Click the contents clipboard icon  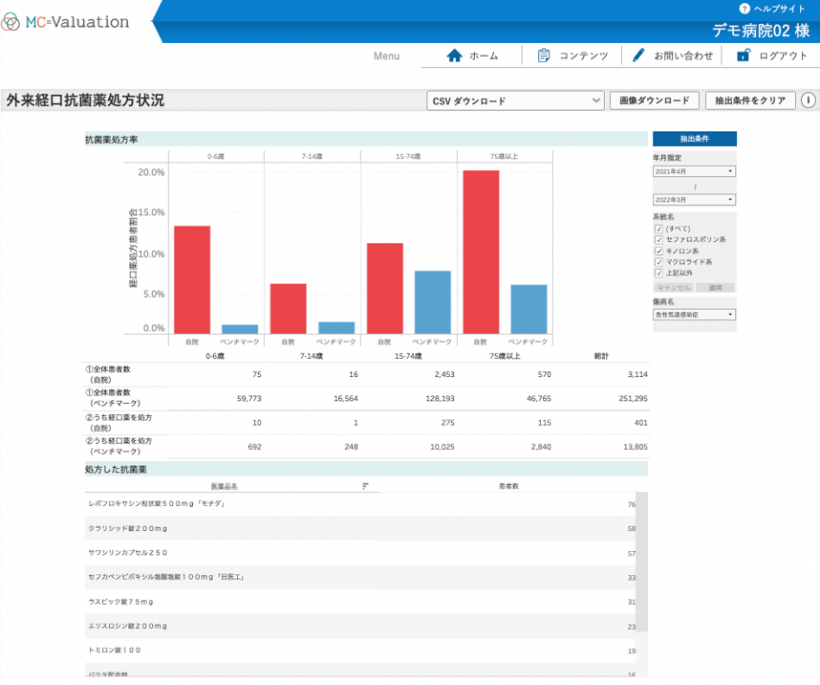tap(543, 56)
